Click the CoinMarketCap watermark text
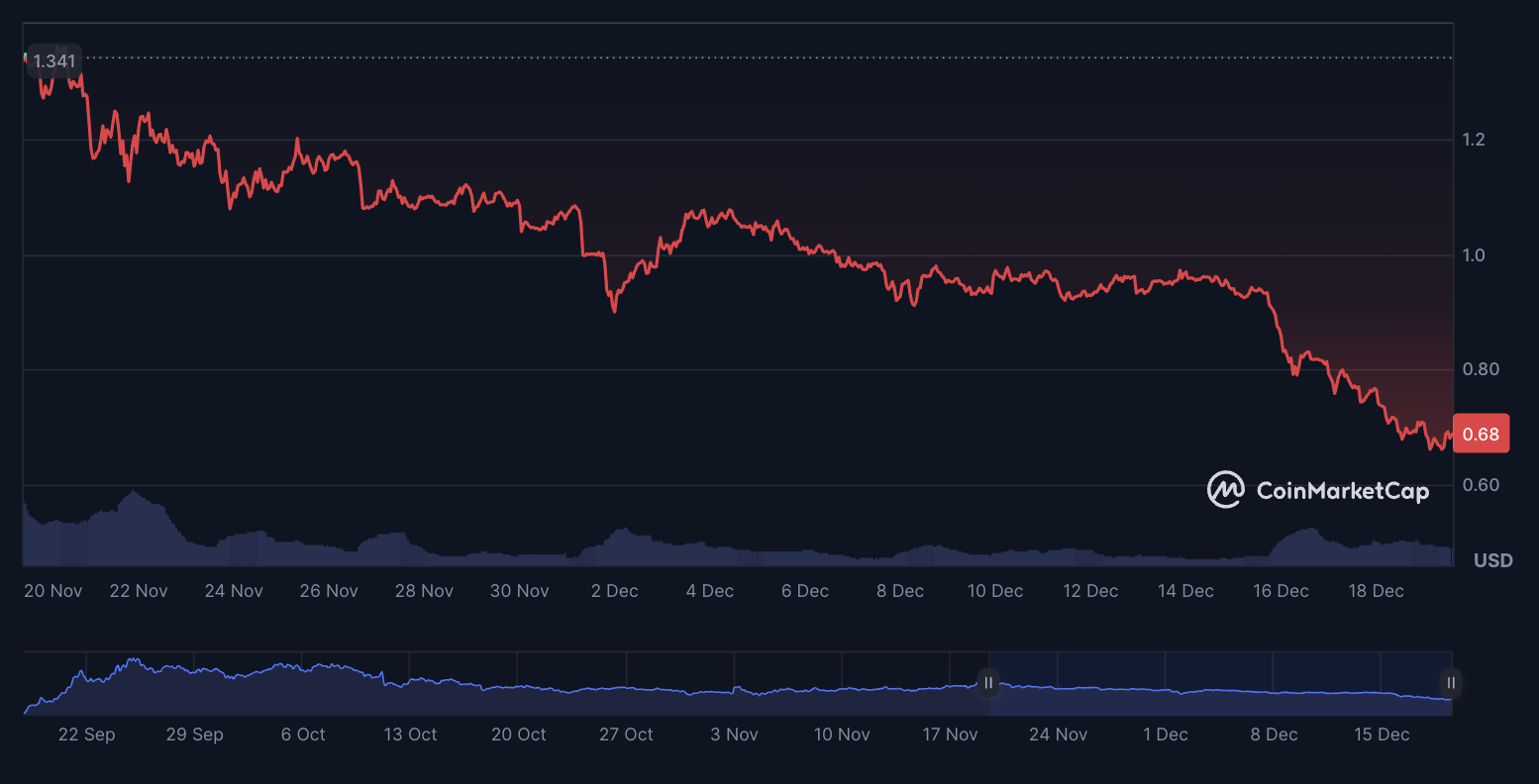The width and height of the screenshot is (1539, 784). tap(1342, 490)
